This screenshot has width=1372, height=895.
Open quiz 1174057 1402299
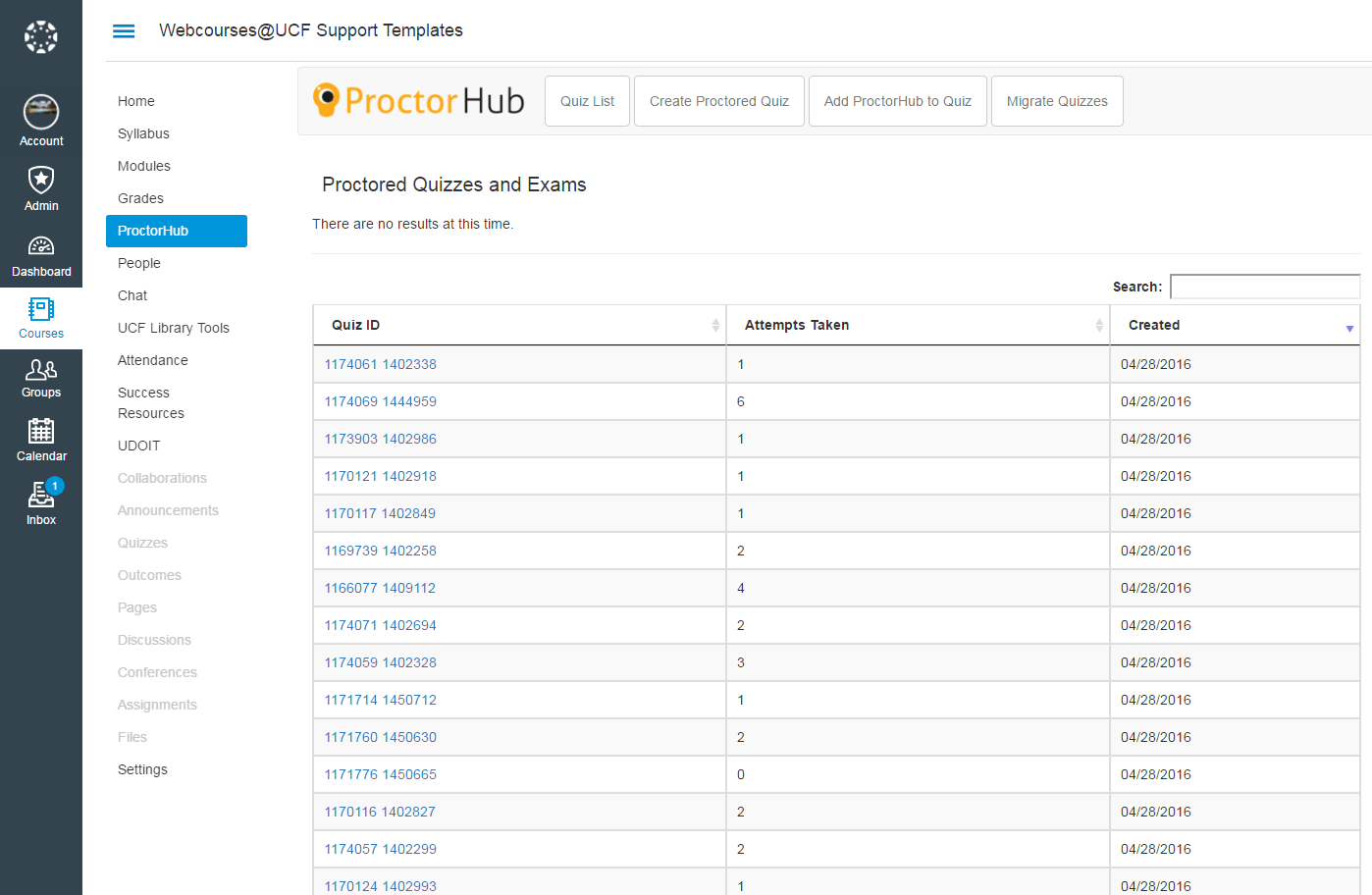[x=381, y=849]
